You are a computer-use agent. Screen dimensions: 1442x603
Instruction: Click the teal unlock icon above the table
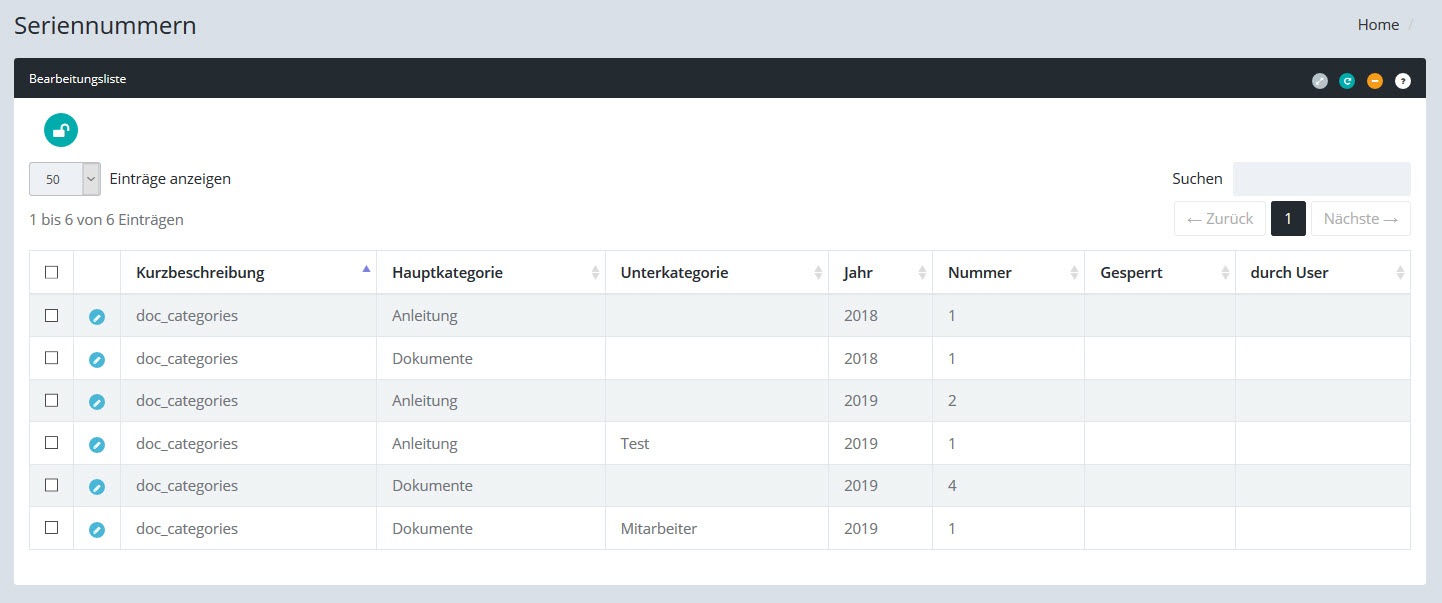point(61,130)
